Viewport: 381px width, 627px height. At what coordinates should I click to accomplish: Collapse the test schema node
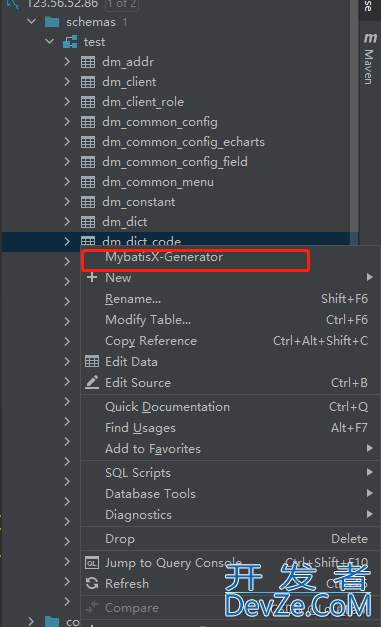(x=50, y=42)
